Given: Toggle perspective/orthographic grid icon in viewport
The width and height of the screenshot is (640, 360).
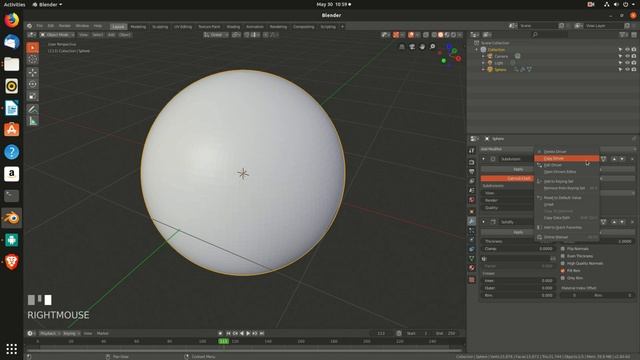Looking at the screenshot, I should pos(402,47).
